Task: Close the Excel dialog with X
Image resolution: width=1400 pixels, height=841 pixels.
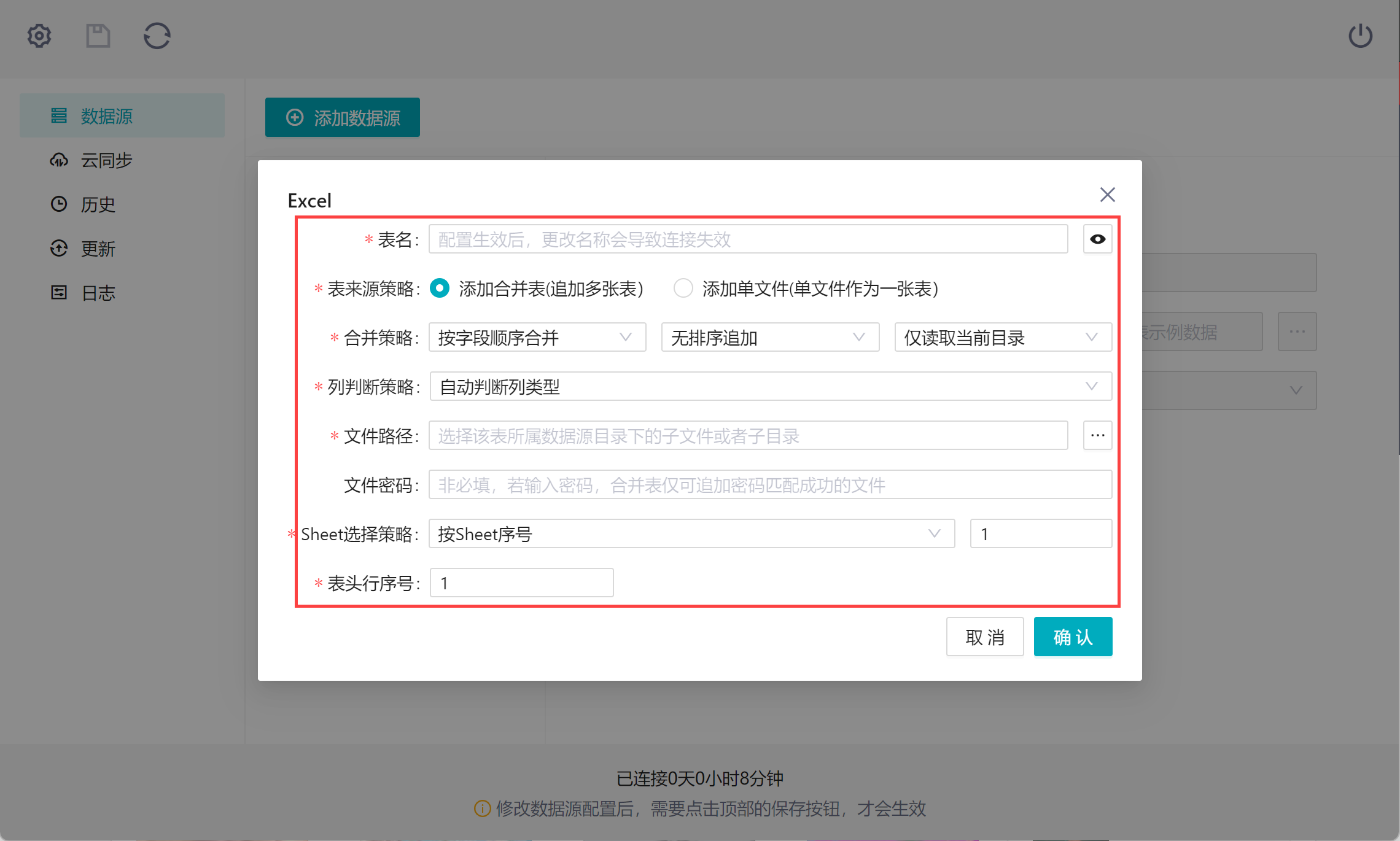Action: point(1107,195)
